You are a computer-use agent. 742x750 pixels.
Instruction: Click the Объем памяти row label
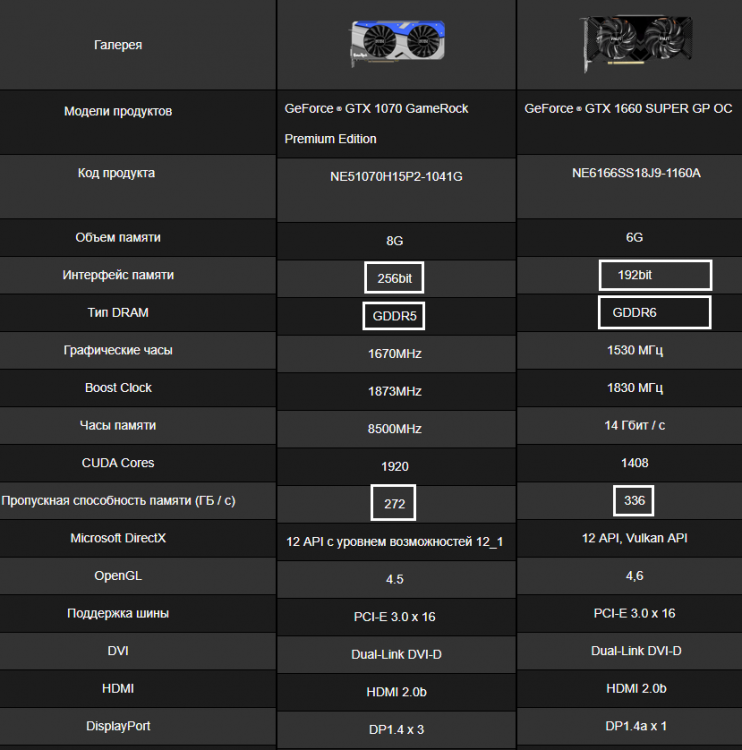(118, 237)
